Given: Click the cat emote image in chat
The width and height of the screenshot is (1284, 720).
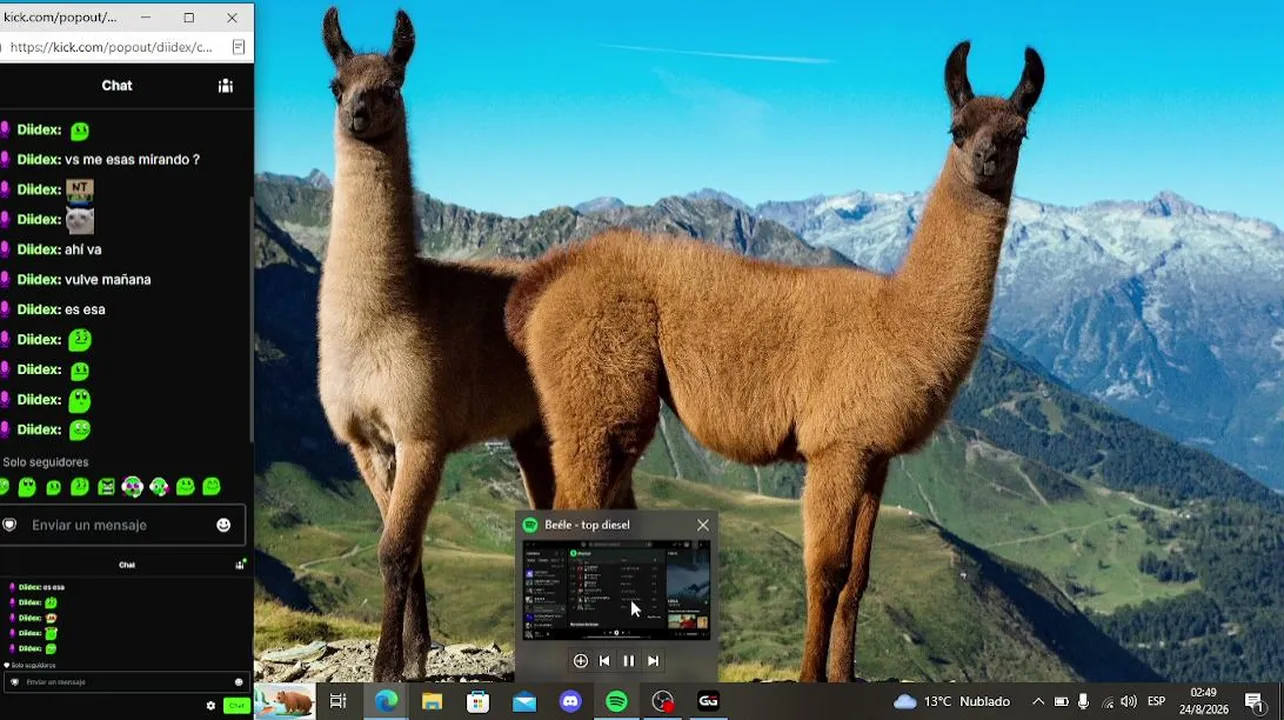Looking at the screenshot, I should (80, 219).
